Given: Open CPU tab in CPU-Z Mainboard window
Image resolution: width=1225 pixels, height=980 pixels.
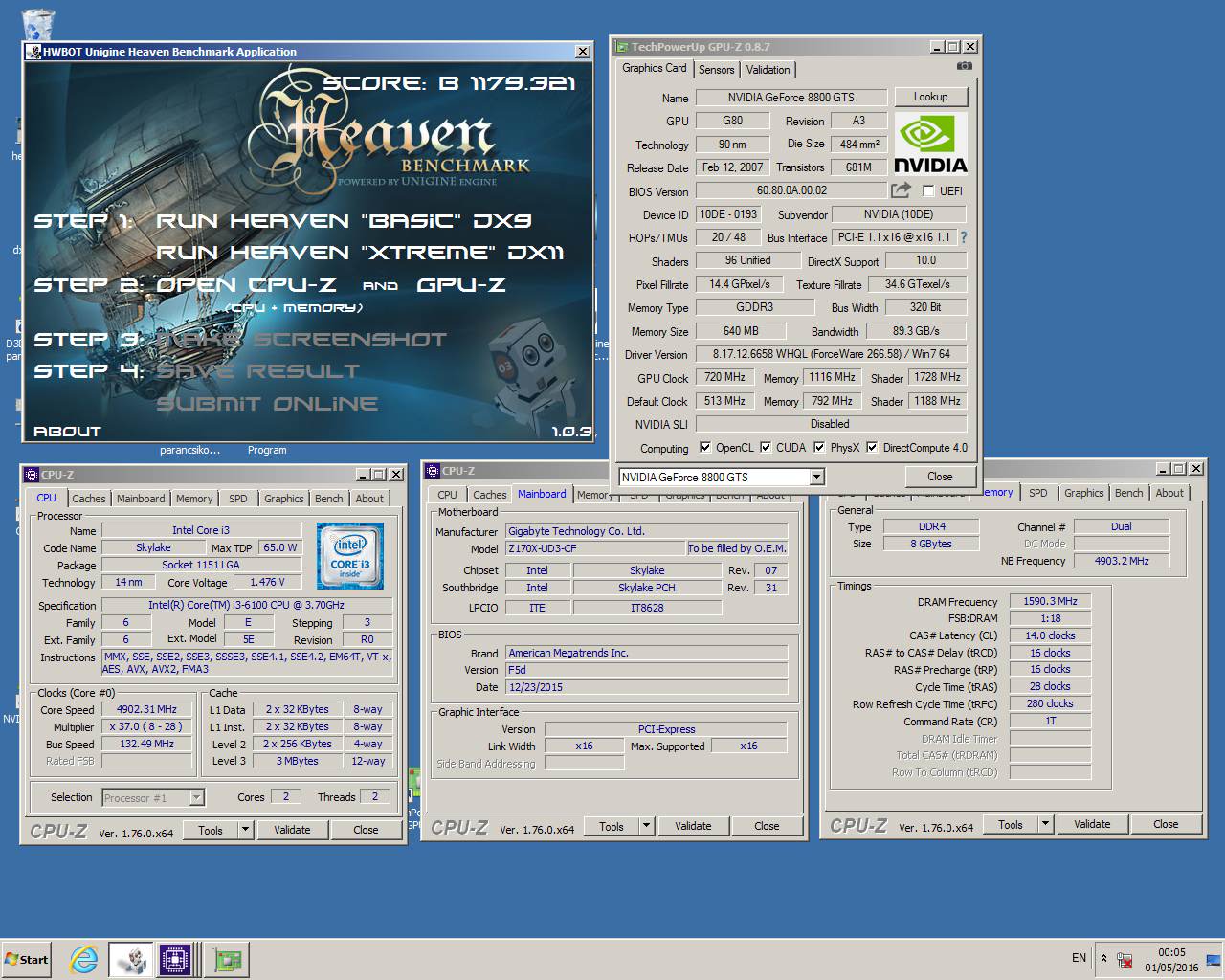Looking at the screenshot, I should pyautogui.click(x=447, y=495).
